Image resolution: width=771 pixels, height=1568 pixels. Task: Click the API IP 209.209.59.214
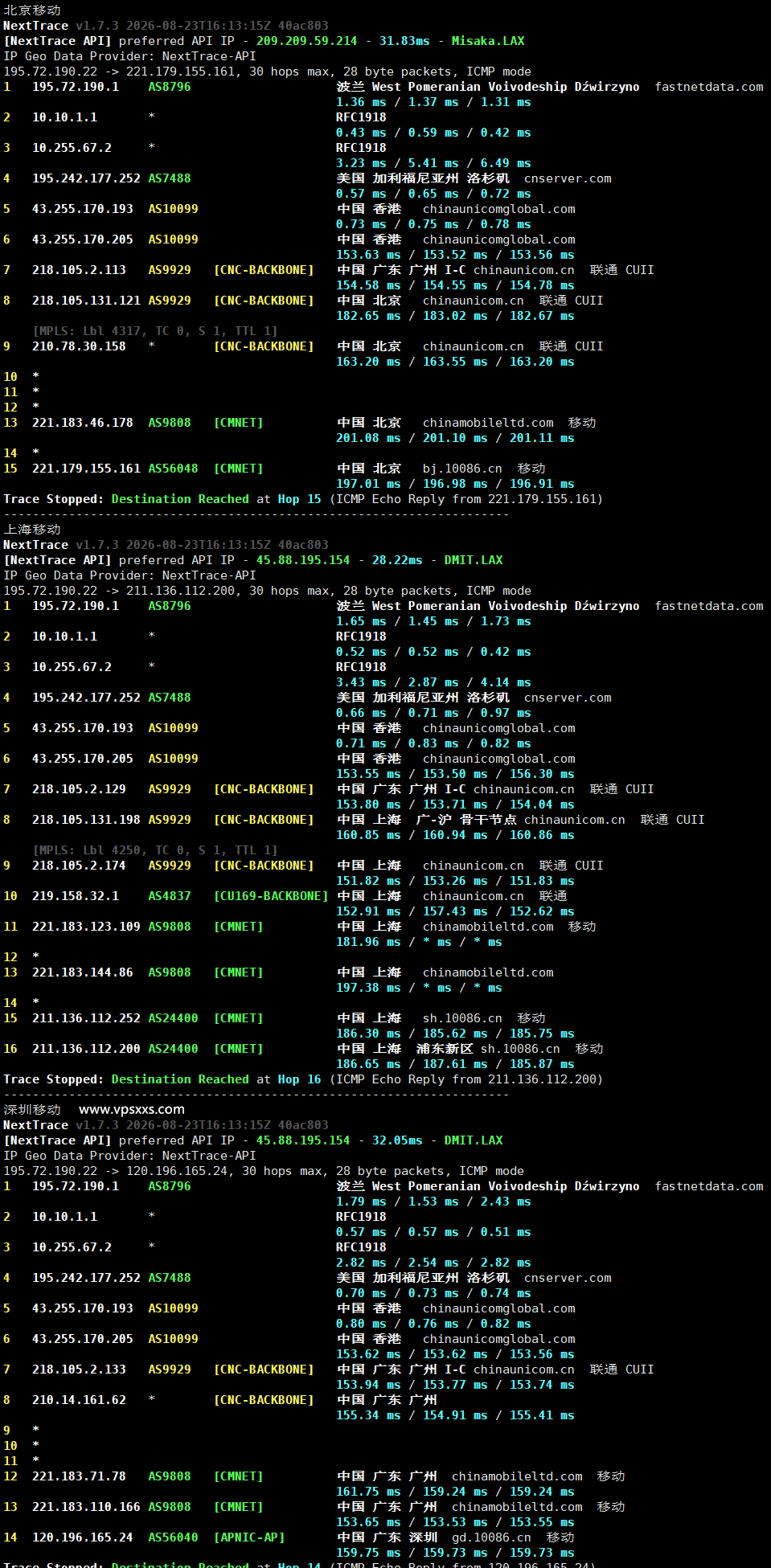(x=306, y=41)
